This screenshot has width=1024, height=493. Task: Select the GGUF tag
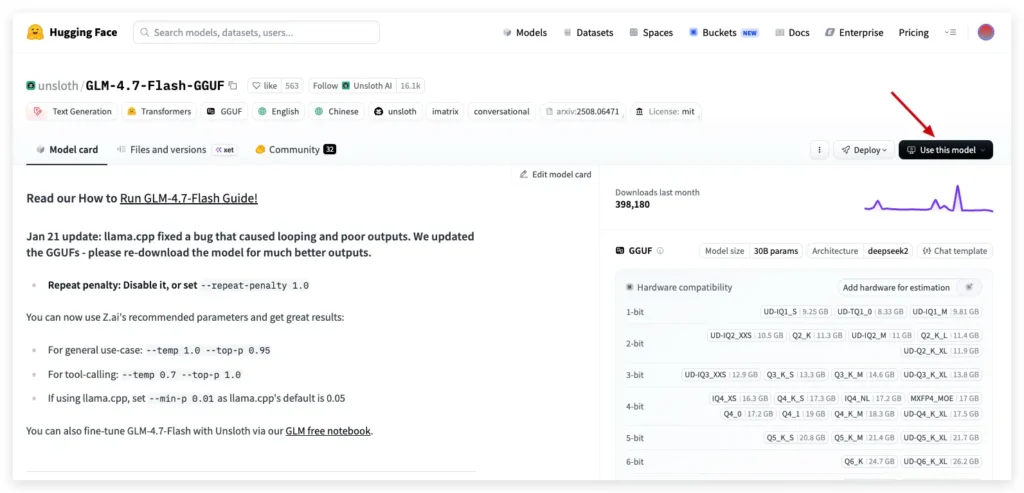224,111
